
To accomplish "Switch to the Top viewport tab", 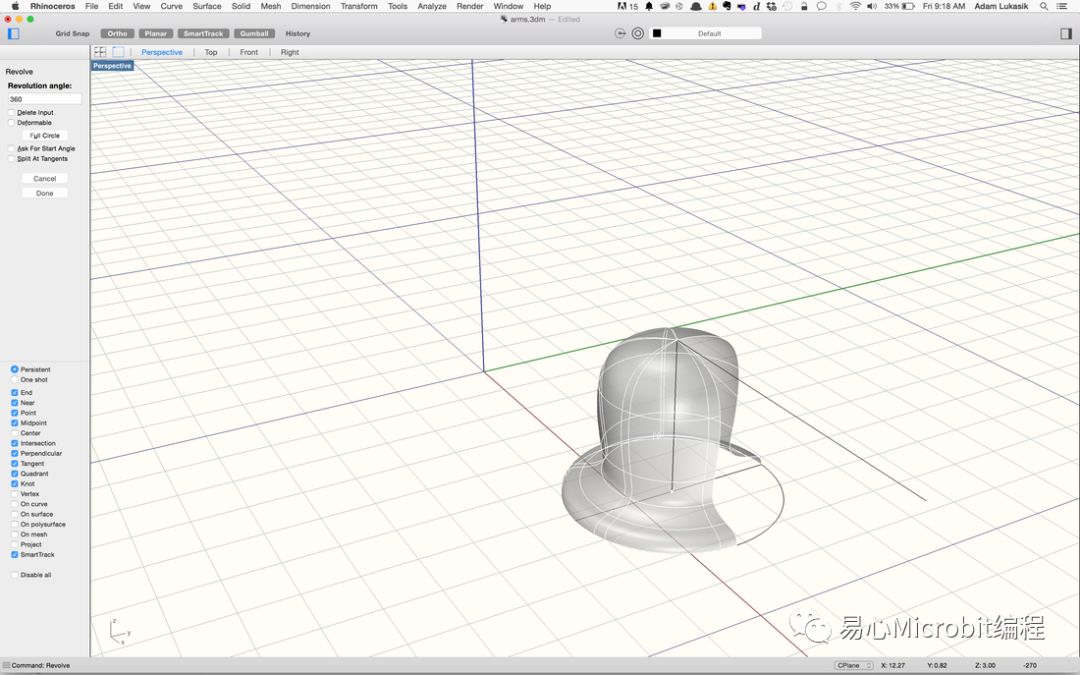I will pos(211,52).
